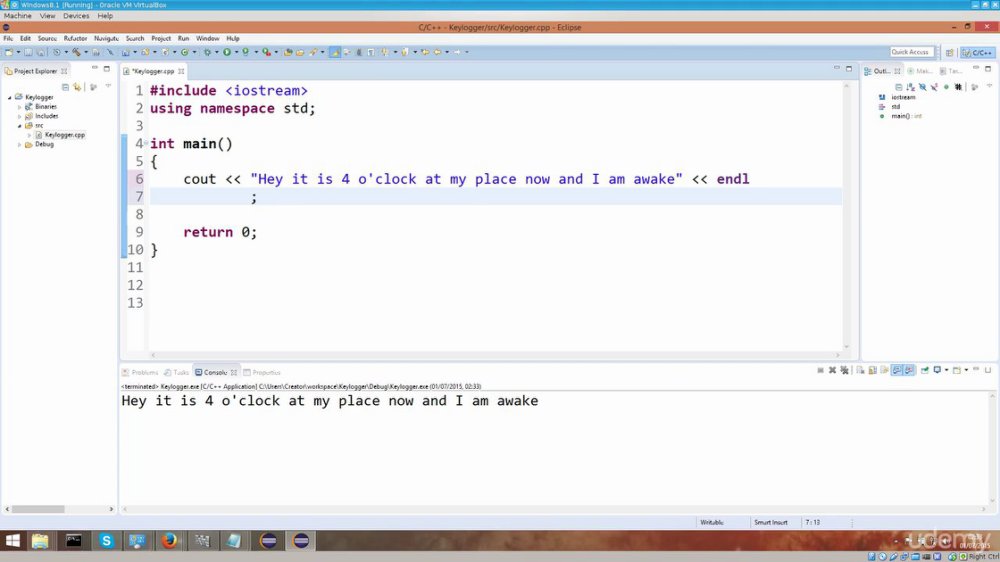Click Remove Launch X icon in Console

(832, 370)
